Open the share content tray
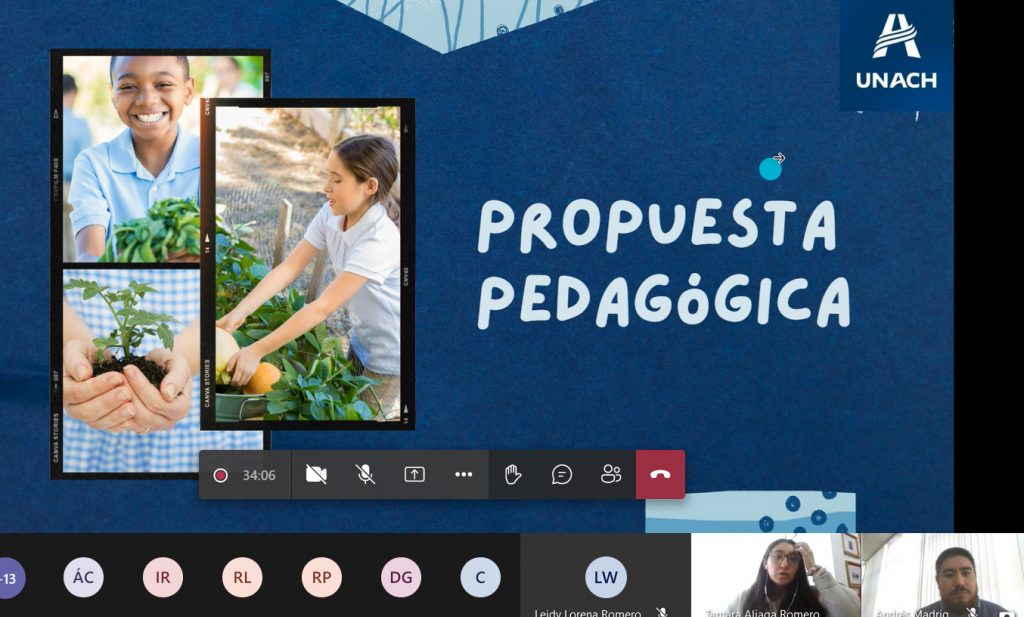 click(414, 475)
